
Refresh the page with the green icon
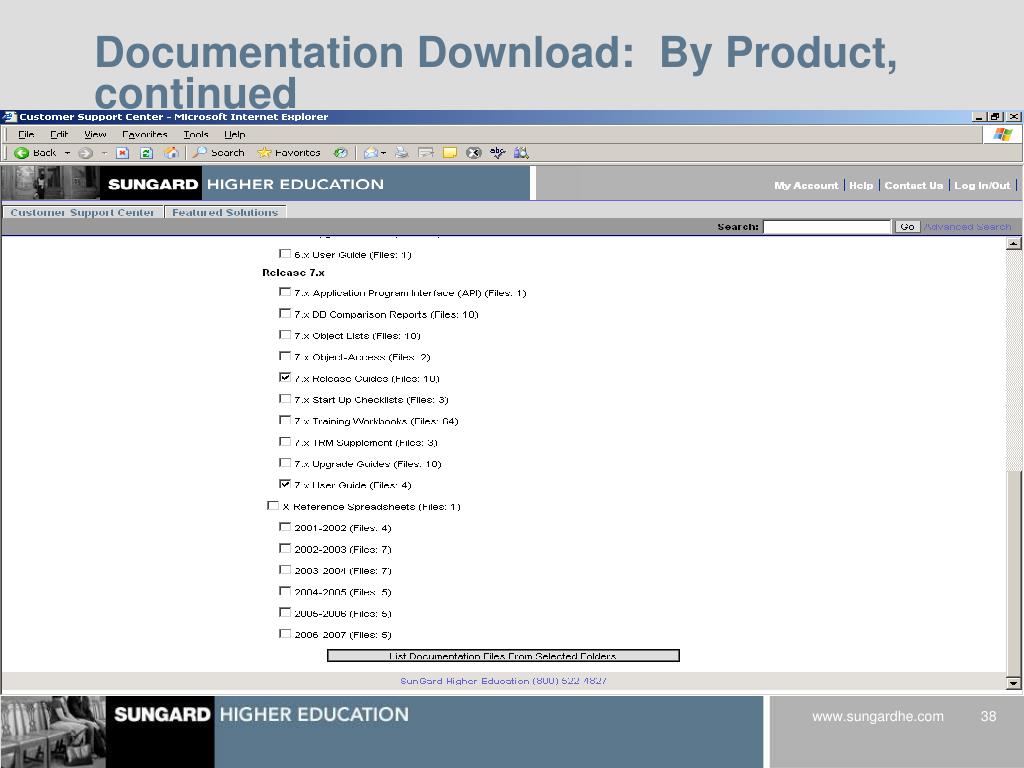coord(146,153)
